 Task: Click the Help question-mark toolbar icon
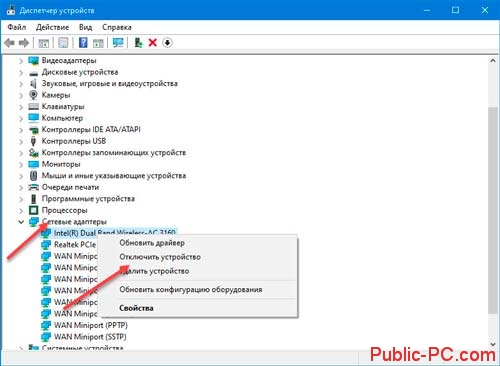83,43
